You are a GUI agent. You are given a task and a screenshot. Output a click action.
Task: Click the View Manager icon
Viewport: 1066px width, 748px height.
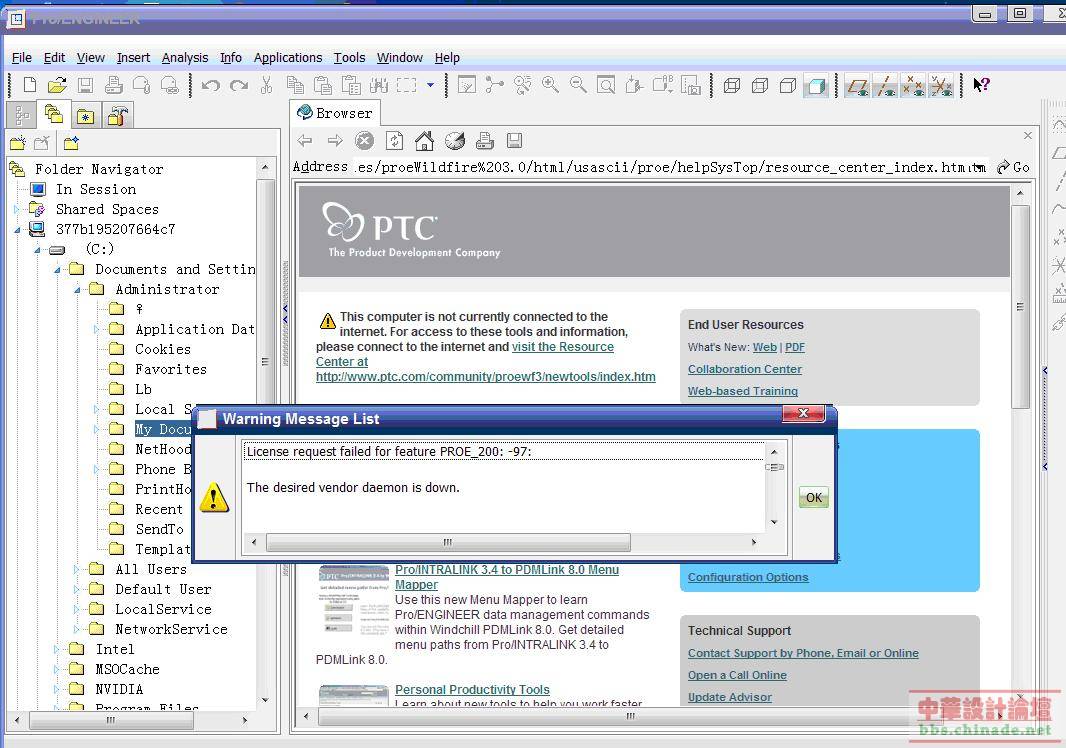[x=691, y=85]
